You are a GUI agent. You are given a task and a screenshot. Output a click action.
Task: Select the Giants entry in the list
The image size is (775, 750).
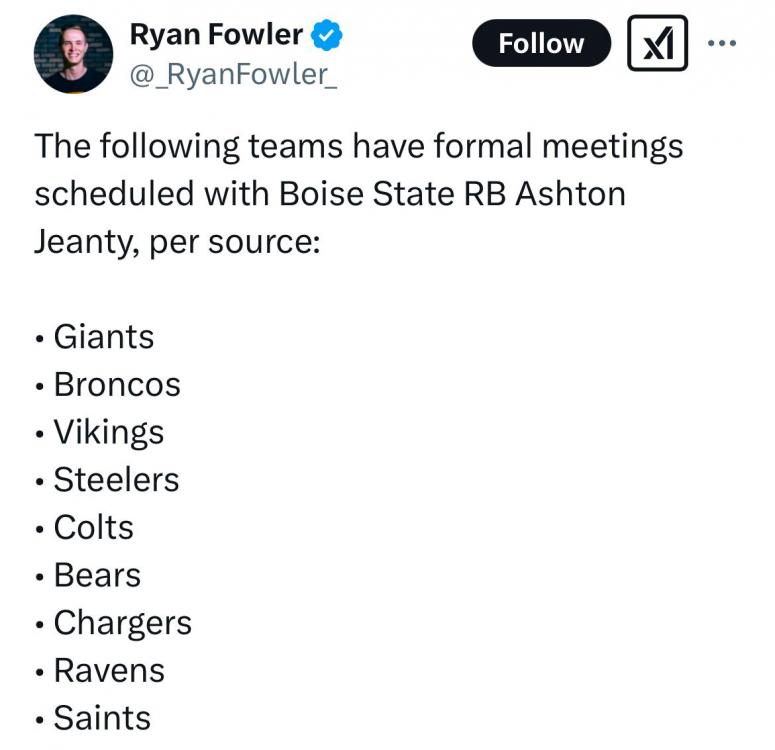coord(104,337)
